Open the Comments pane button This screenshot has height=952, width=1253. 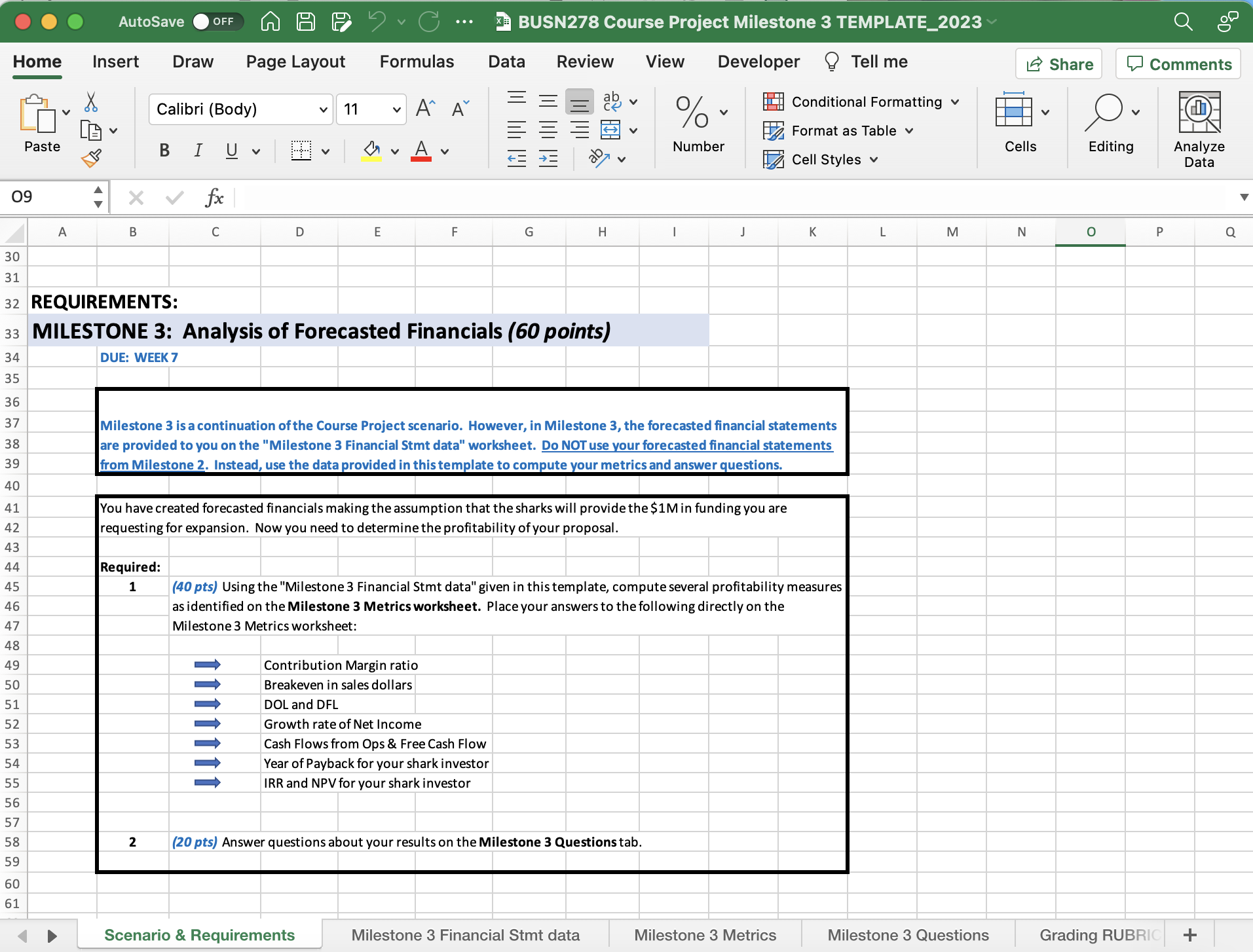click(x=1178, y=64)
